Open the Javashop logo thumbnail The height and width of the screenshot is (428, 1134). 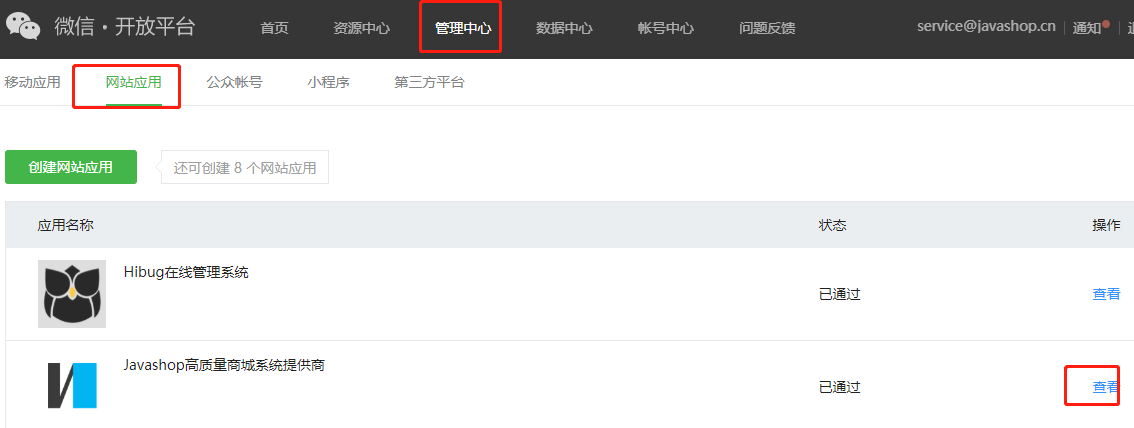pyautogui.click(x=72, y=385)
